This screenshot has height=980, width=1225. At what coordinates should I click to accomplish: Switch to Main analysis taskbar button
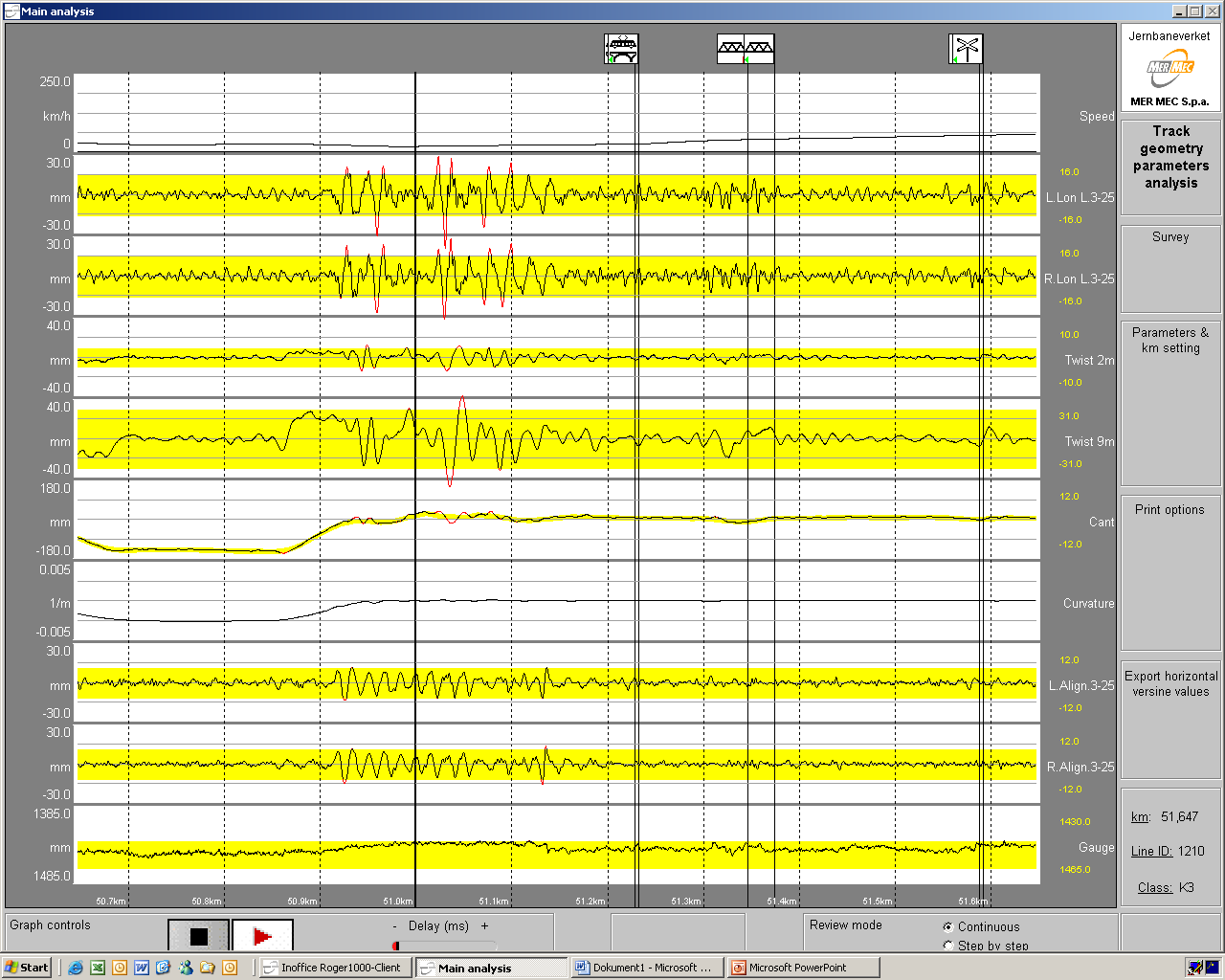click(x=492, y=968)
